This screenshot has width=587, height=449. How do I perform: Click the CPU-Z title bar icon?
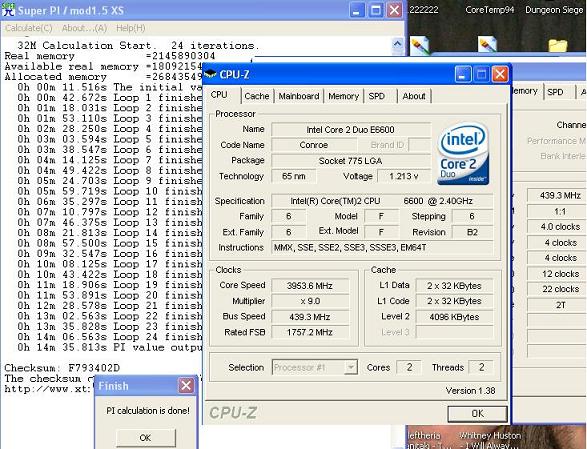[210, 74]
